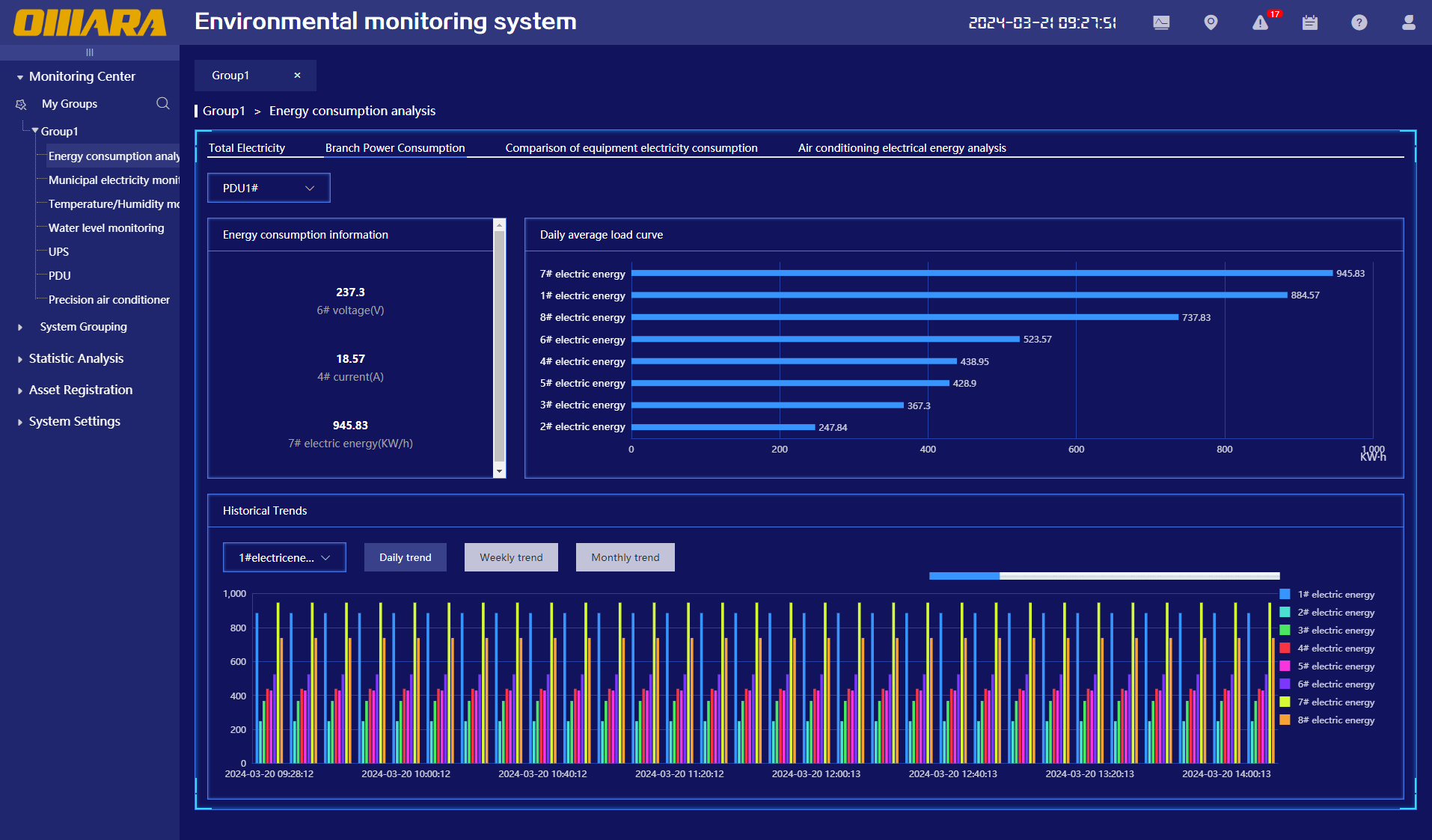The image size is (1432, 840).
Task: Click the help question mark icon
Action: tap(1359, 22)
